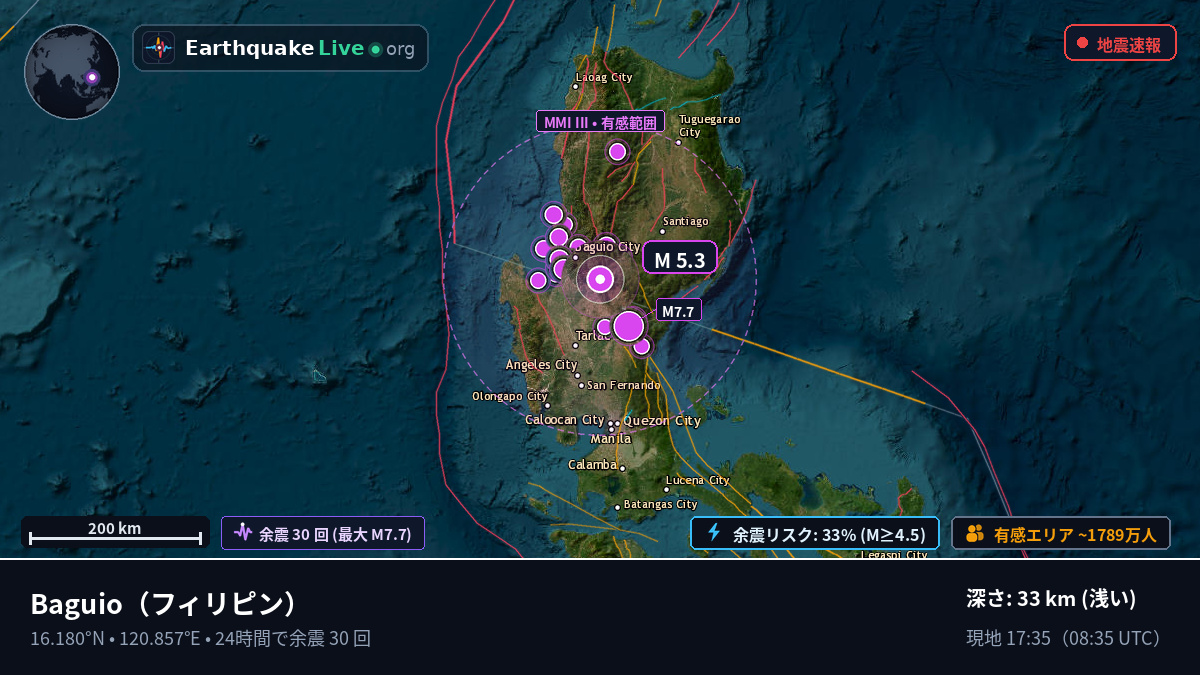Click the Earthquake Live org title link
This screenshot has width=1200, height=675.
point(280,48)
